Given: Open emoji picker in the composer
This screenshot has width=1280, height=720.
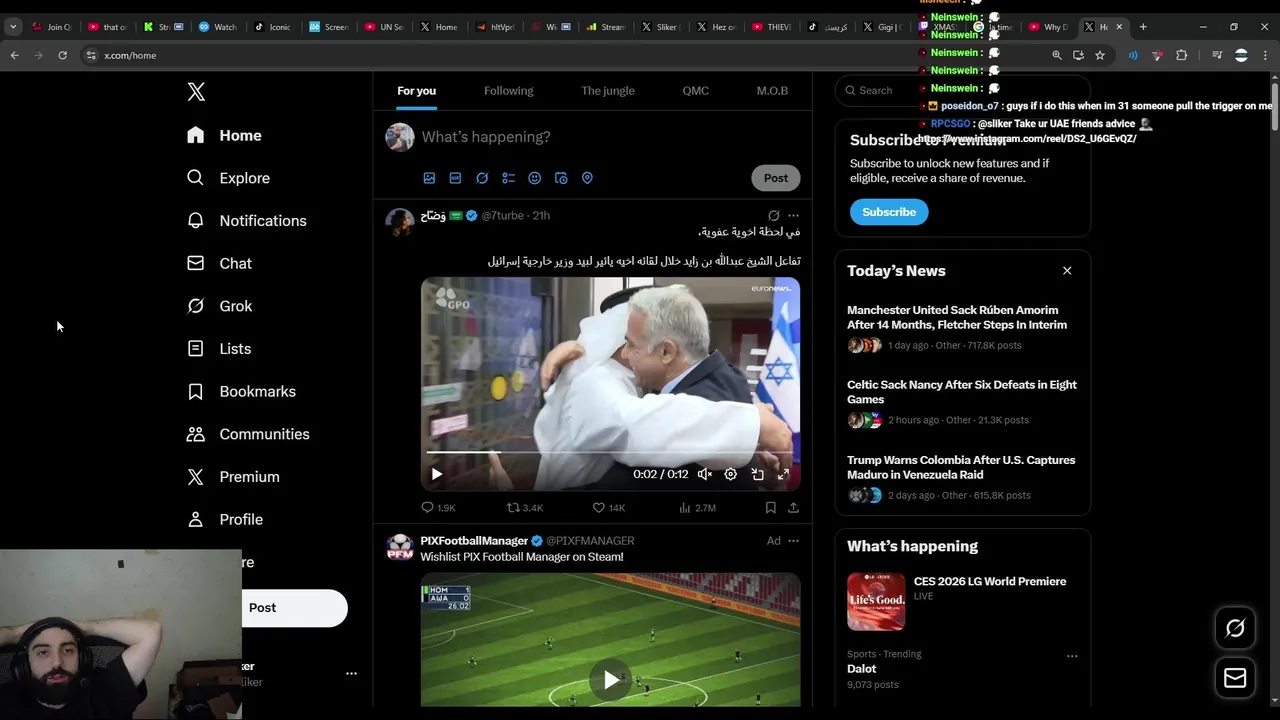Looking at the screenshot, I should (x=534, y=178).
